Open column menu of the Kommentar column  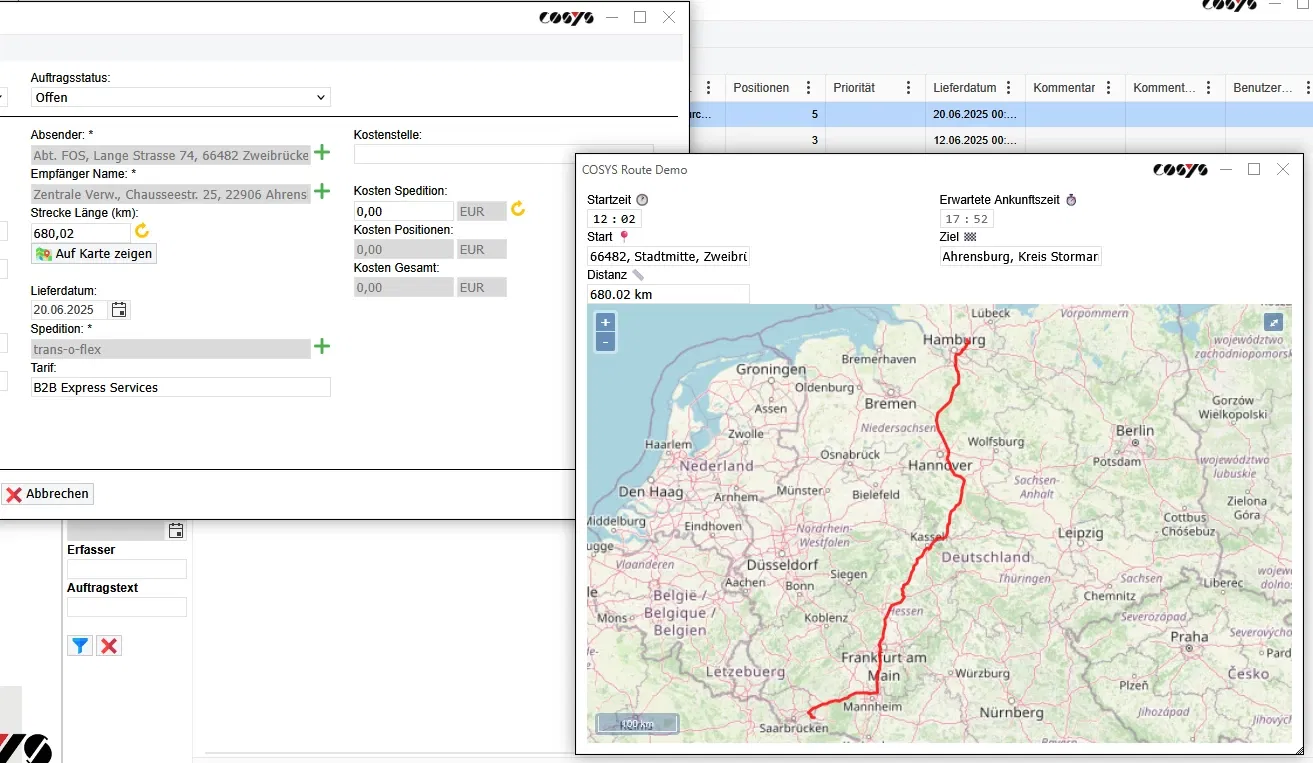(x=1109, y=88)
